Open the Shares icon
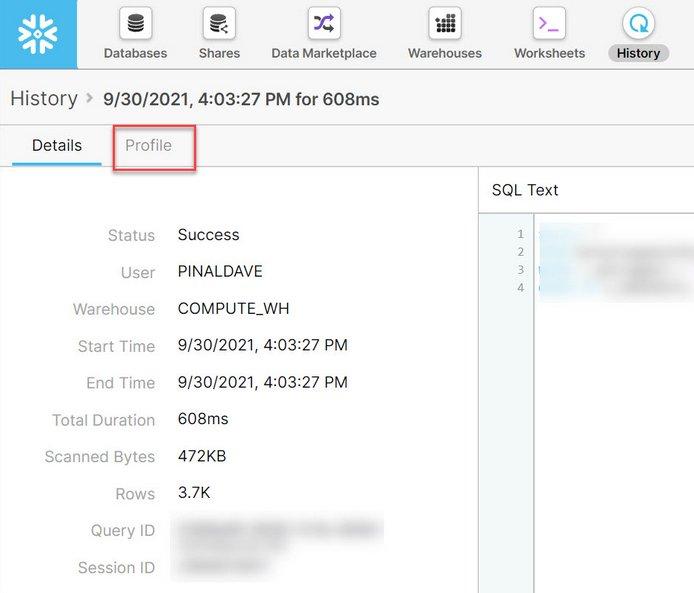 pyautogui.click(x=219, y=23)
